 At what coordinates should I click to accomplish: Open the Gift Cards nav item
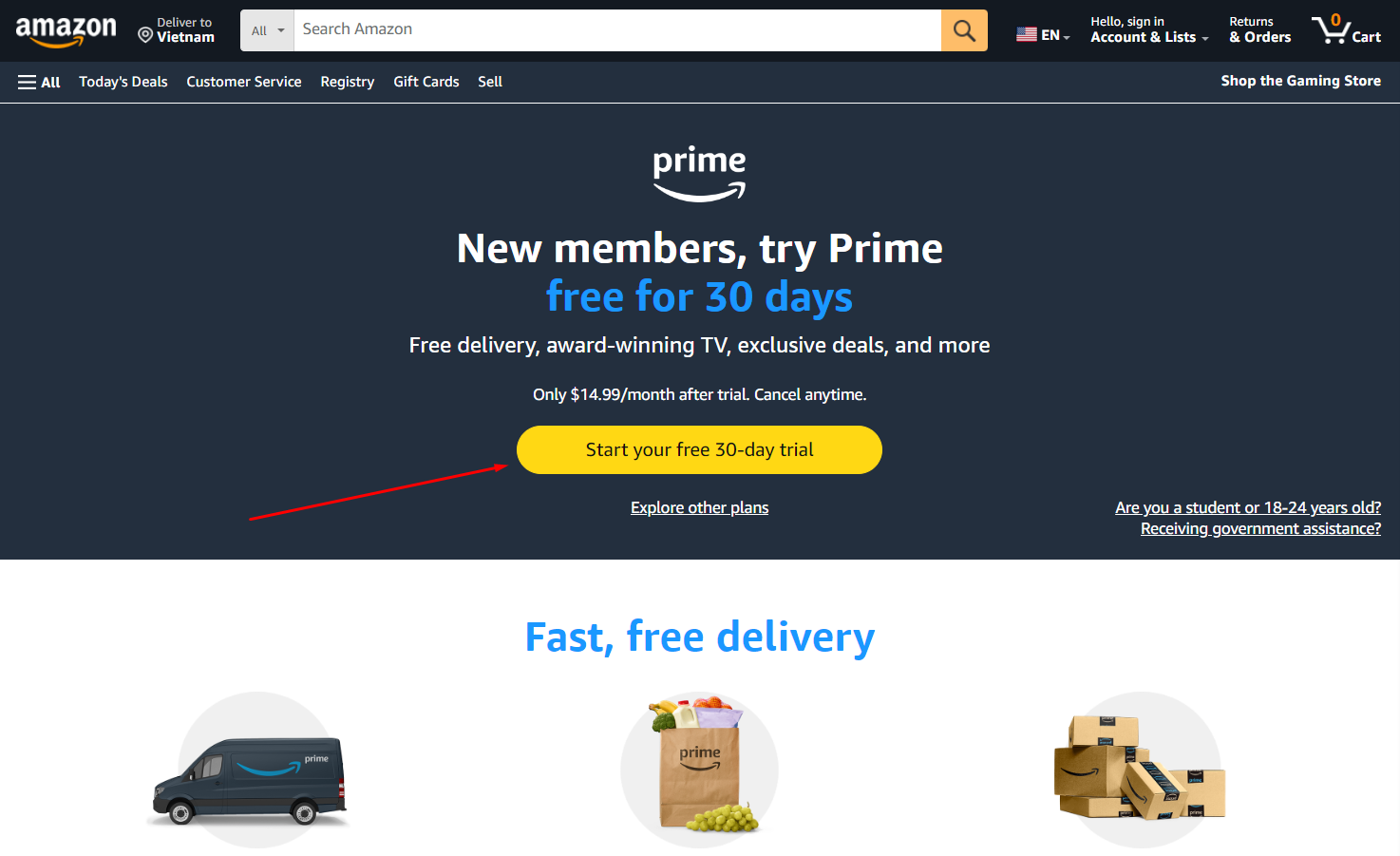coord(426,82)
